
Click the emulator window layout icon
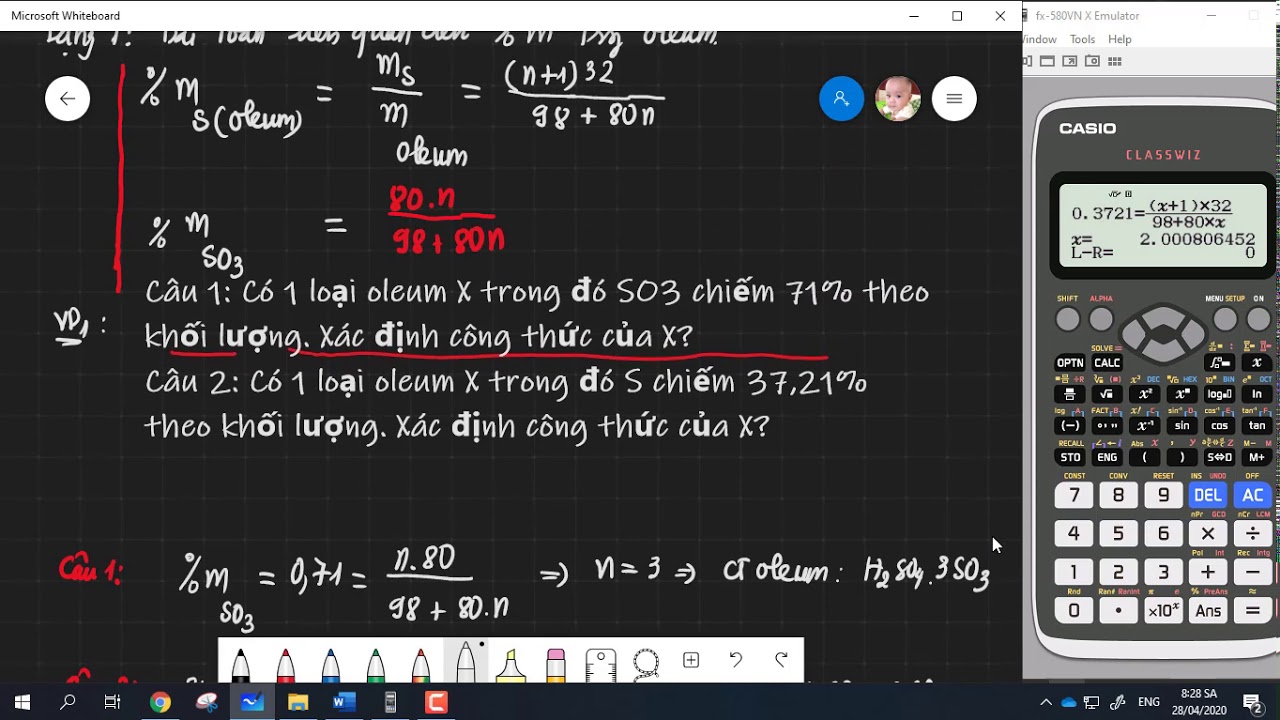click(1047, 61)
